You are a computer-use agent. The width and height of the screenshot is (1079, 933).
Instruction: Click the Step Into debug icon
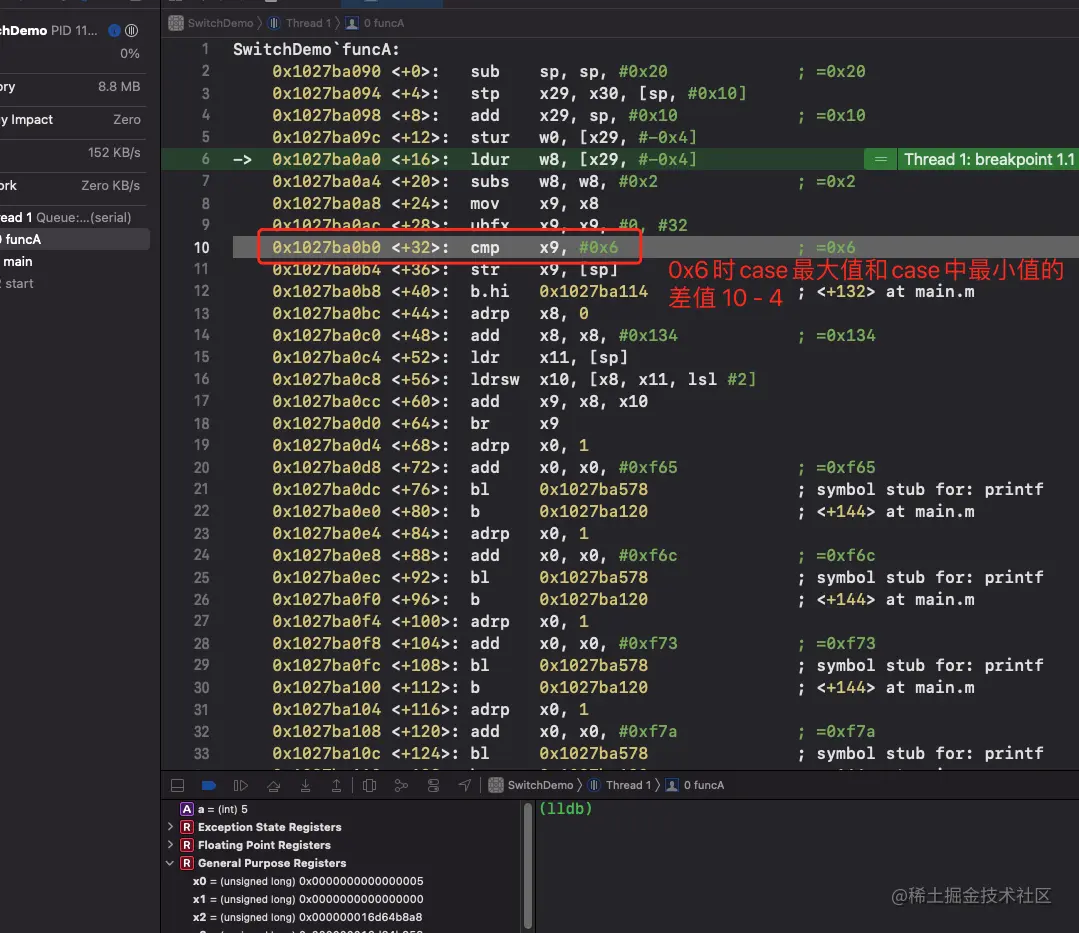[304, 786]
